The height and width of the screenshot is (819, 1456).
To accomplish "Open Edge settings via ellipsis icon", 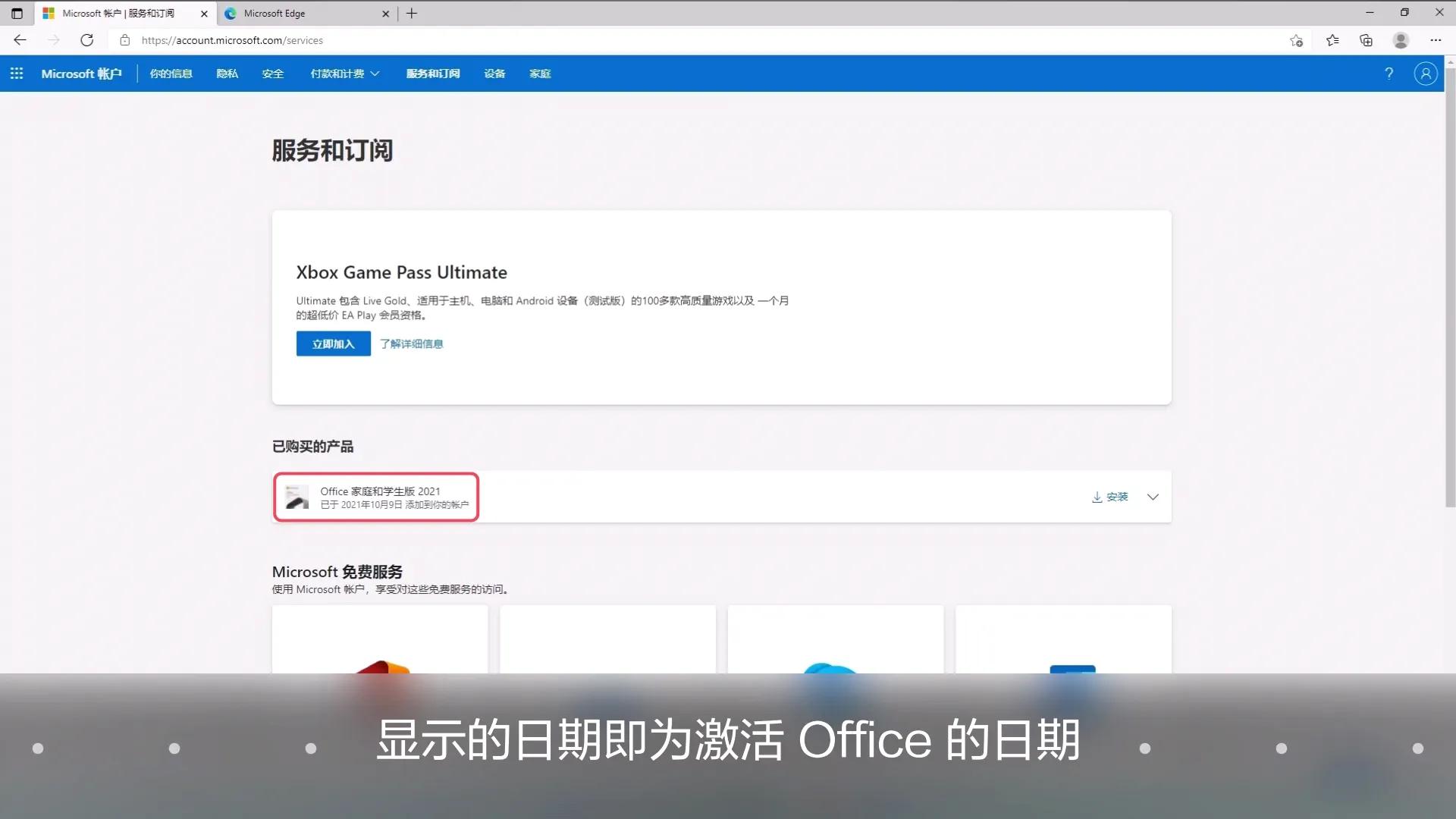I will pos(1436,40).
